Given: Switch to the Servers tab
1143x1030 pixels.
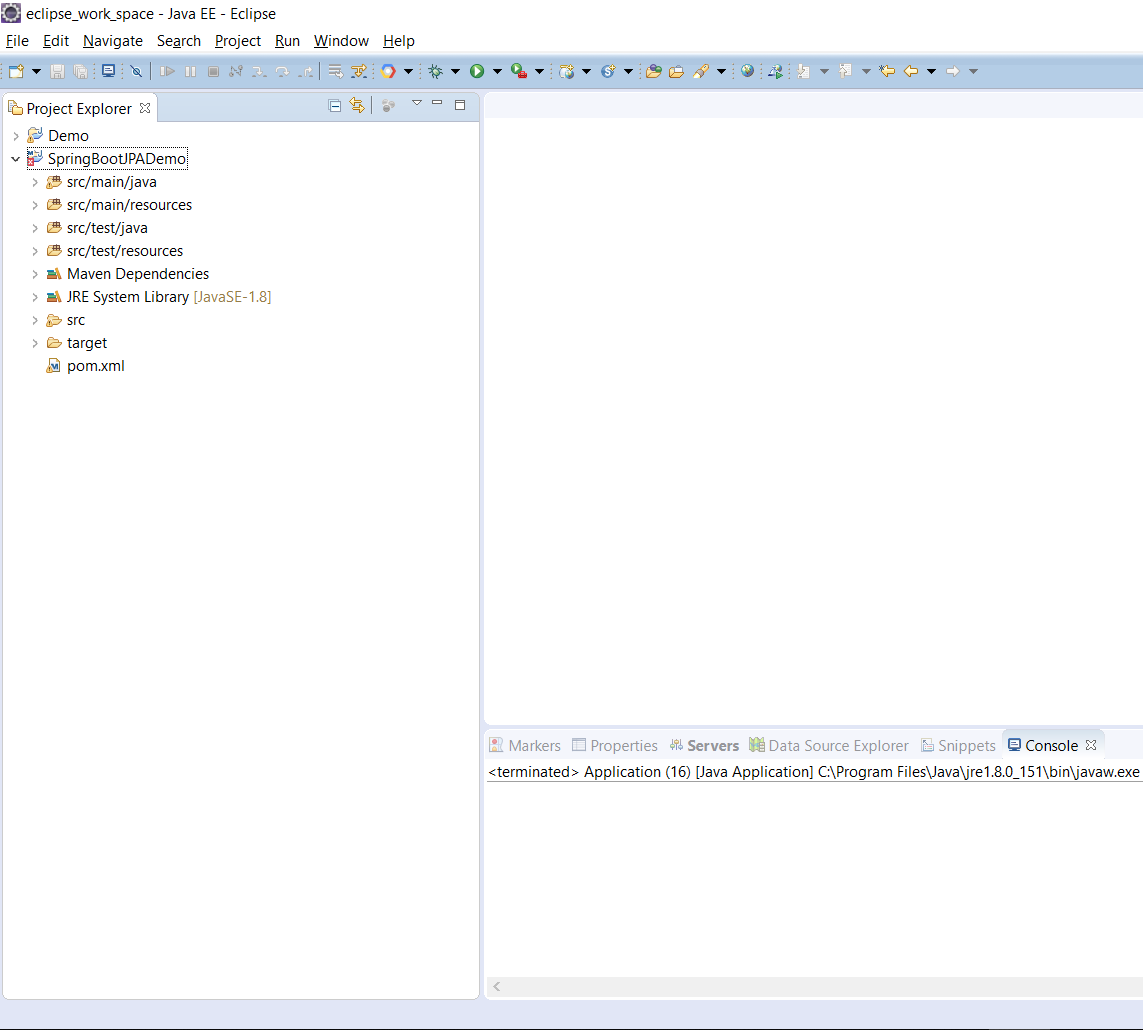Looking at the screenshot, I should tap(712, 746).
